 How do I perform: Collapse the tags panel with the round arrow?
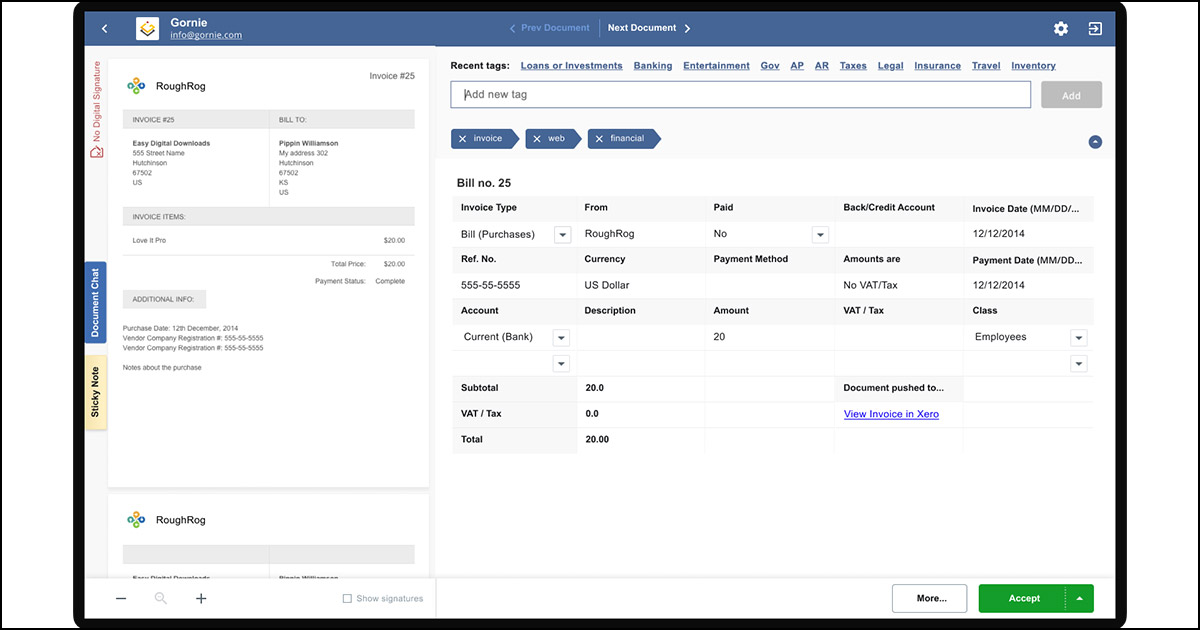click(1095, 142)
